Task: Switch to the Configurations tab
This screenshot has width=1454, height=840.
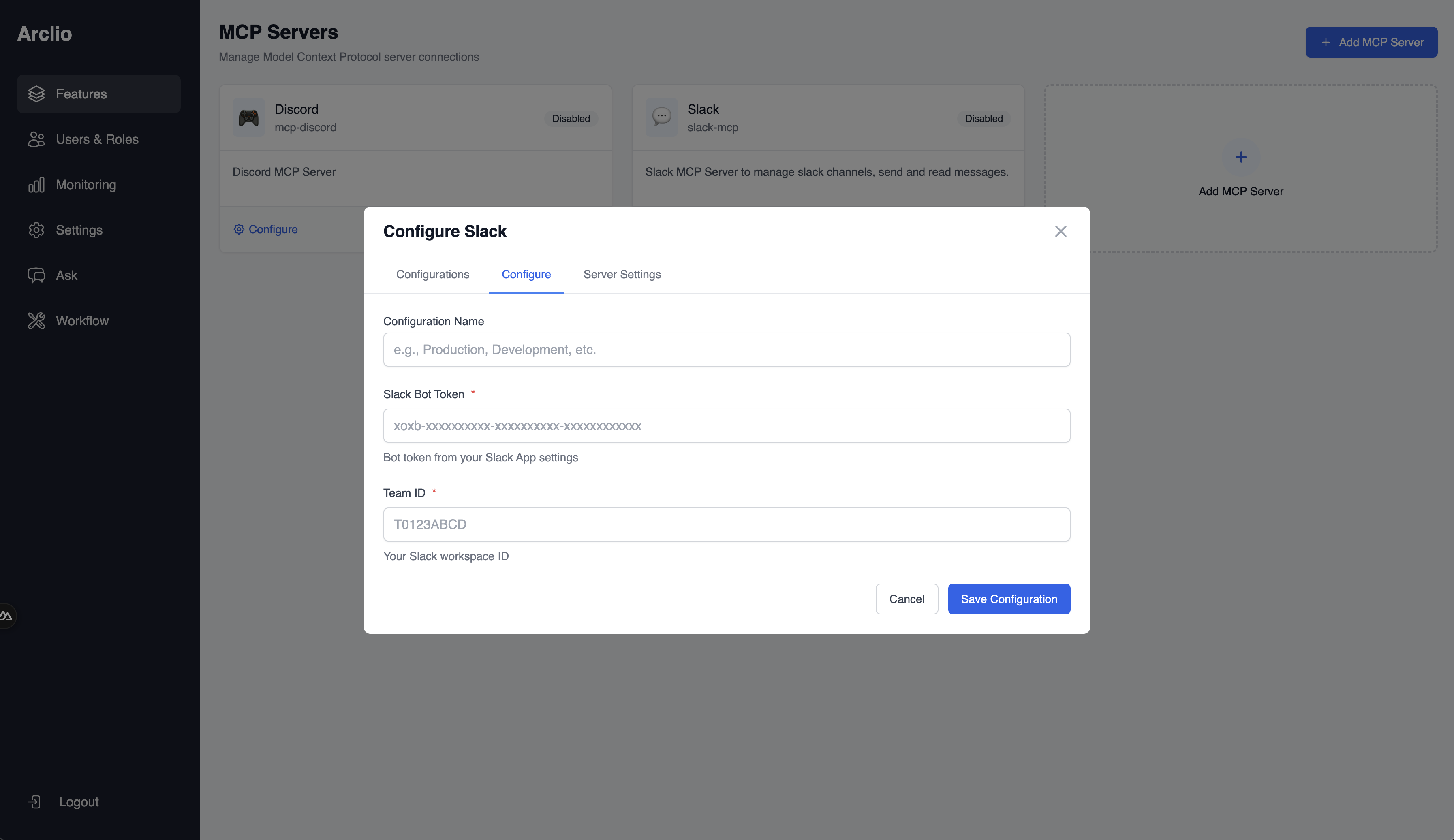Action: [432, 275]
